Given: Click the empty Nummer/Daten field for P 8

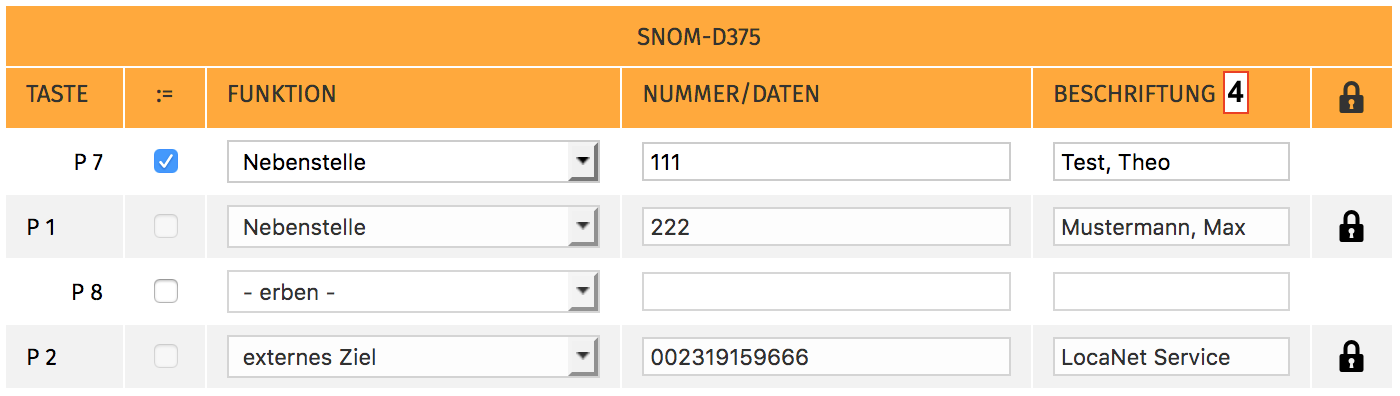Looking at the screenshot, I should [826, 292].
